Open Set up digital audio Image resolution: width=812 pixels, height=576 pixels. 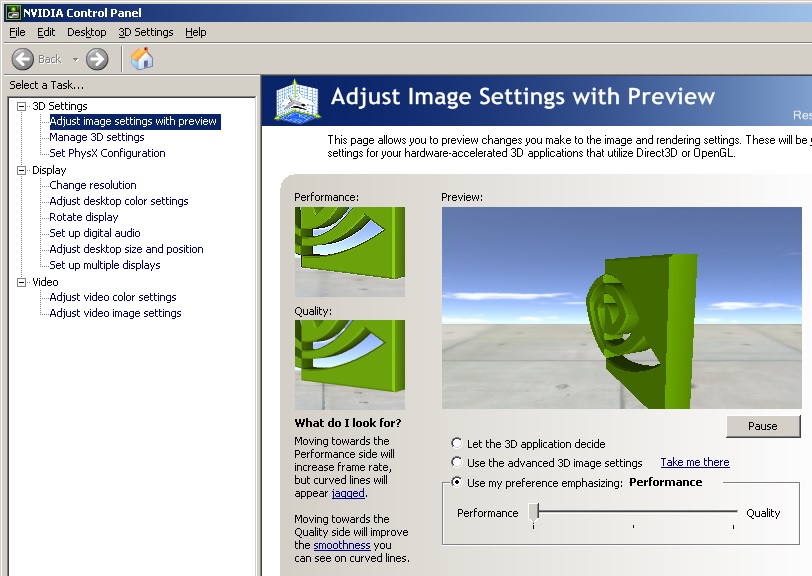(95, 234)
